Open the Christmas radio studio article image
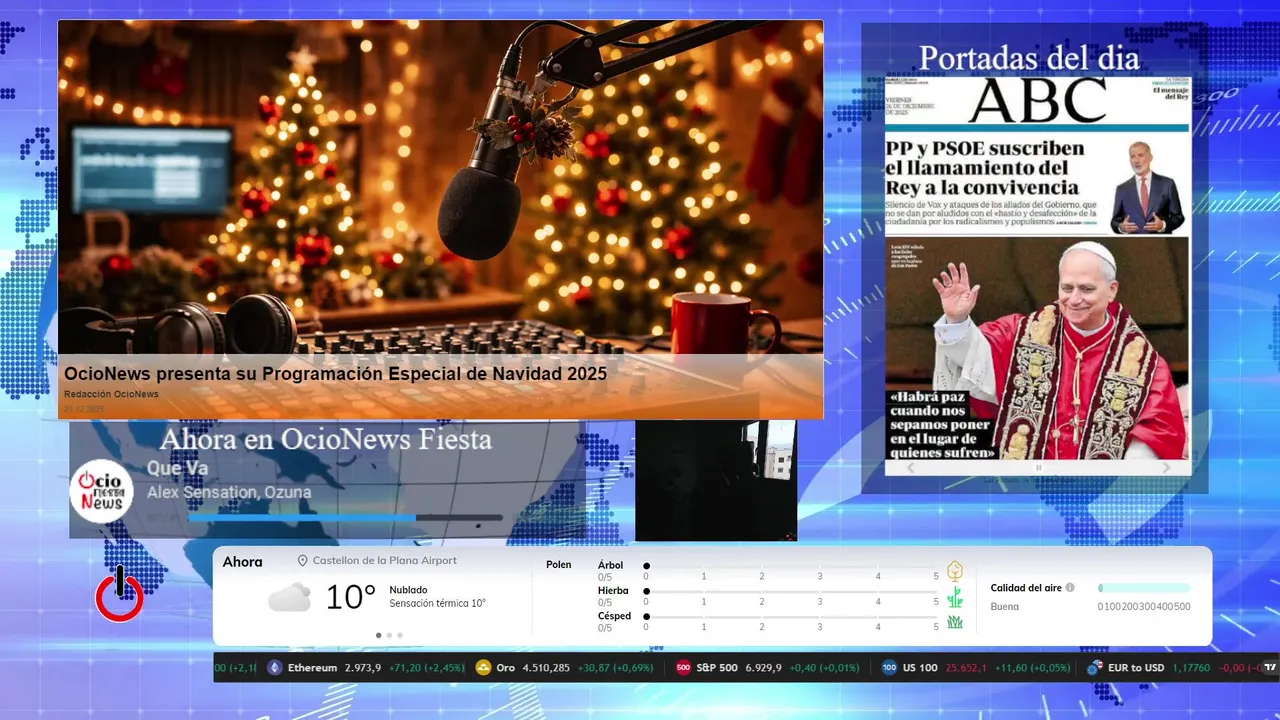 441,187
